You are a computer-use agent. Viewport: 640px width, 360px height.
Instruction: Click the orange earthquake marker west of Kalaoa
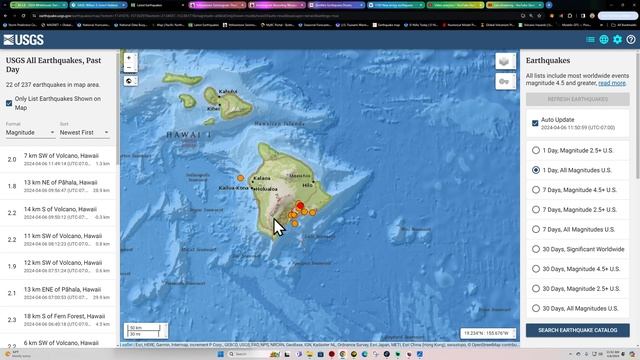tap(240, 178)
